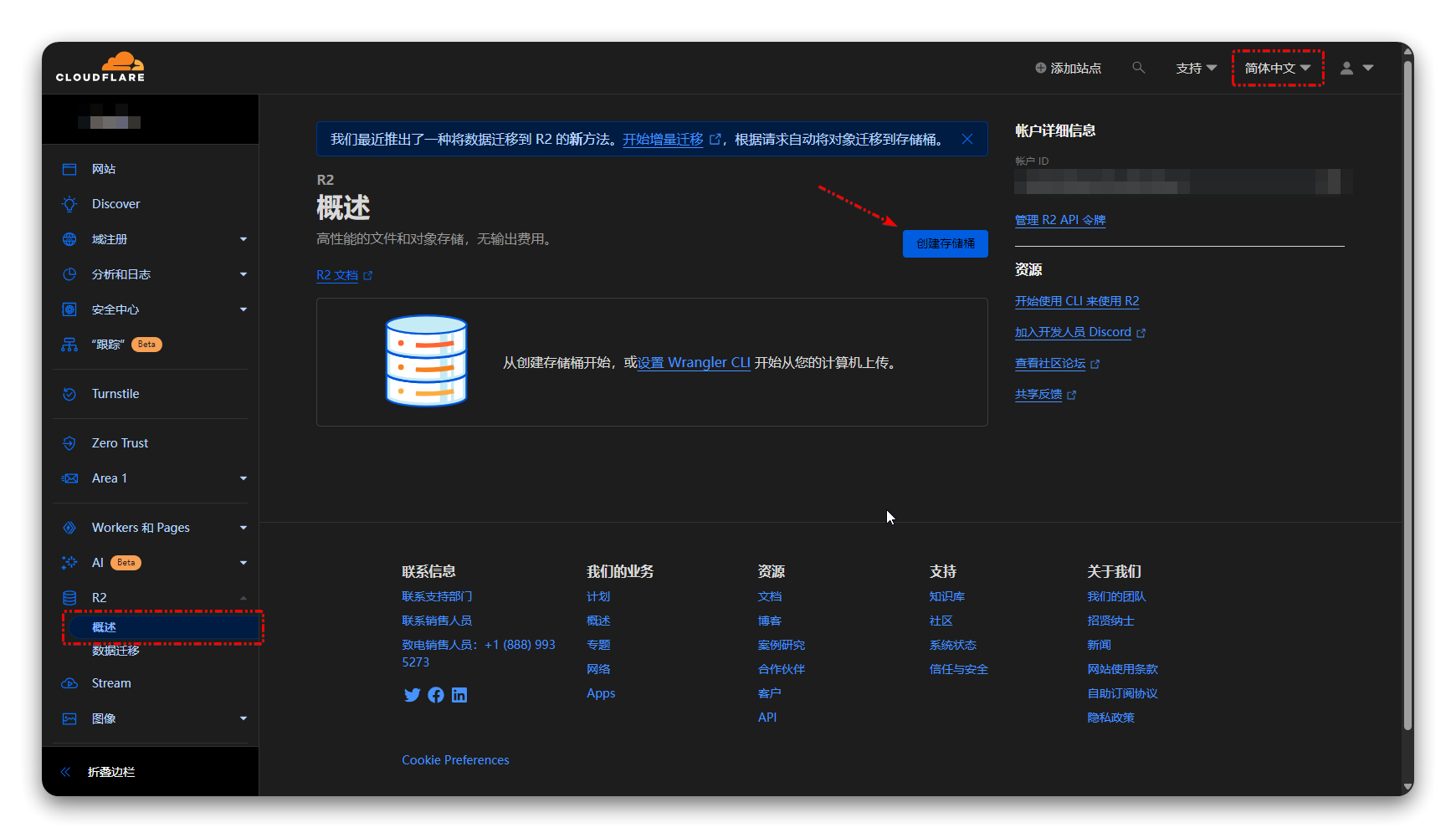
Task: Click the 折叠边栏 double-chevron icon
Action: click(x=65, y=772)
